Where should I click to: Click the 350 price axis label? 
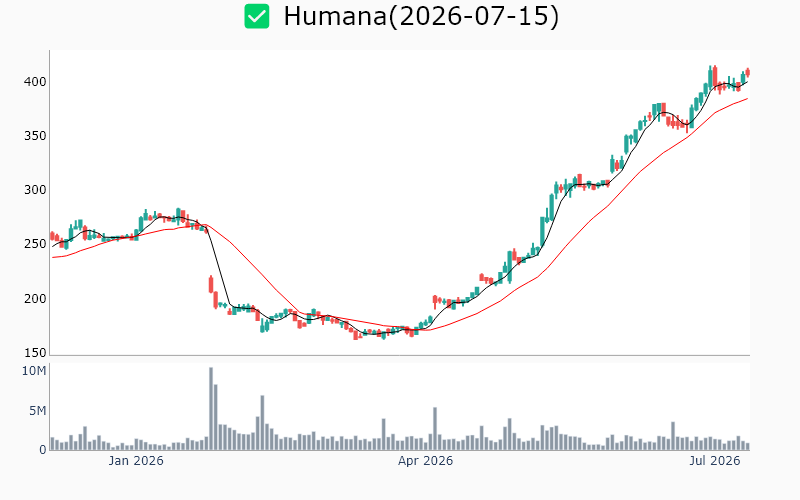[35, 136]
